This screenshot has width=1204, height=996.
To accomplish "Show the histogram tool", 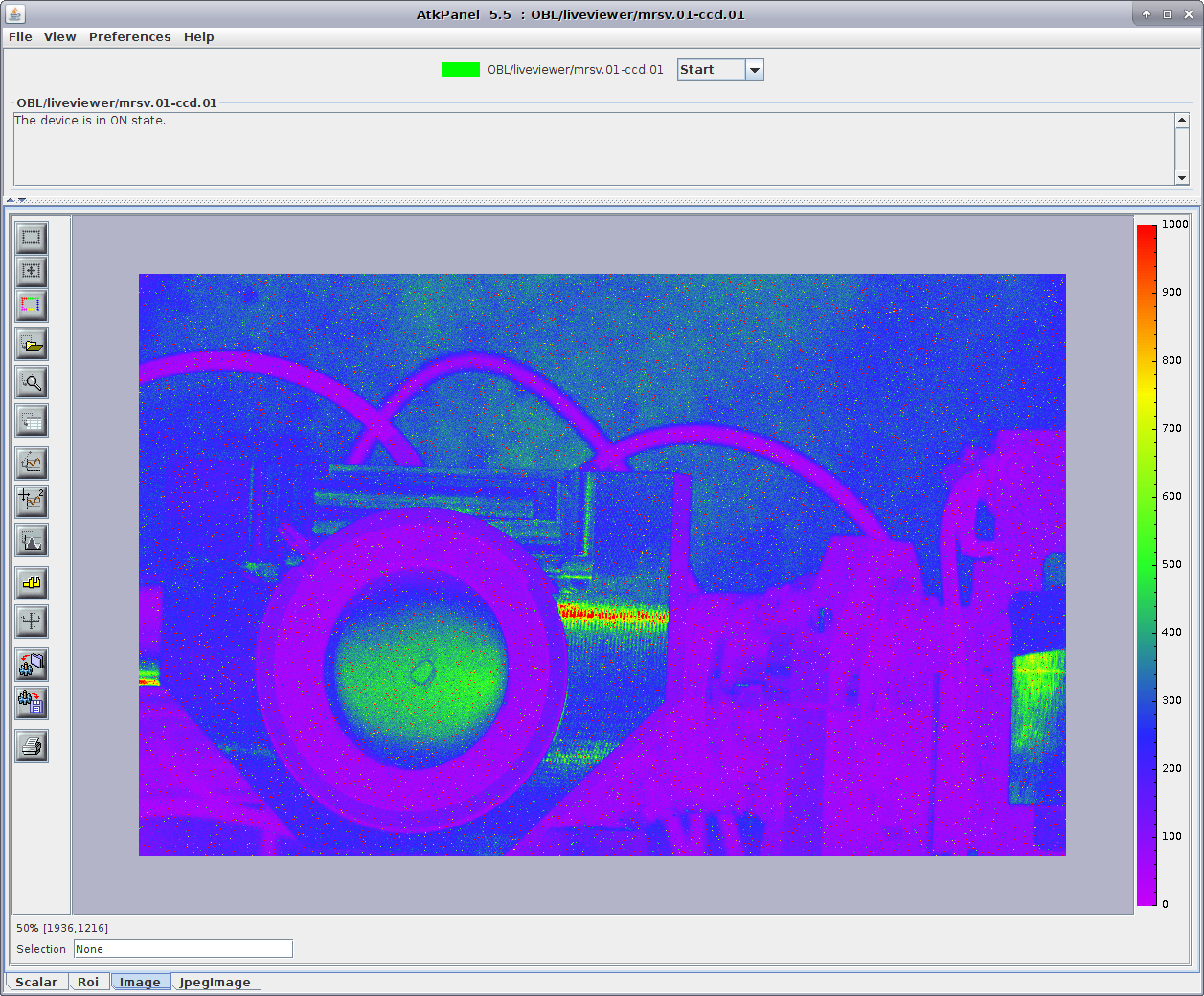I will (x=32, y=540).
